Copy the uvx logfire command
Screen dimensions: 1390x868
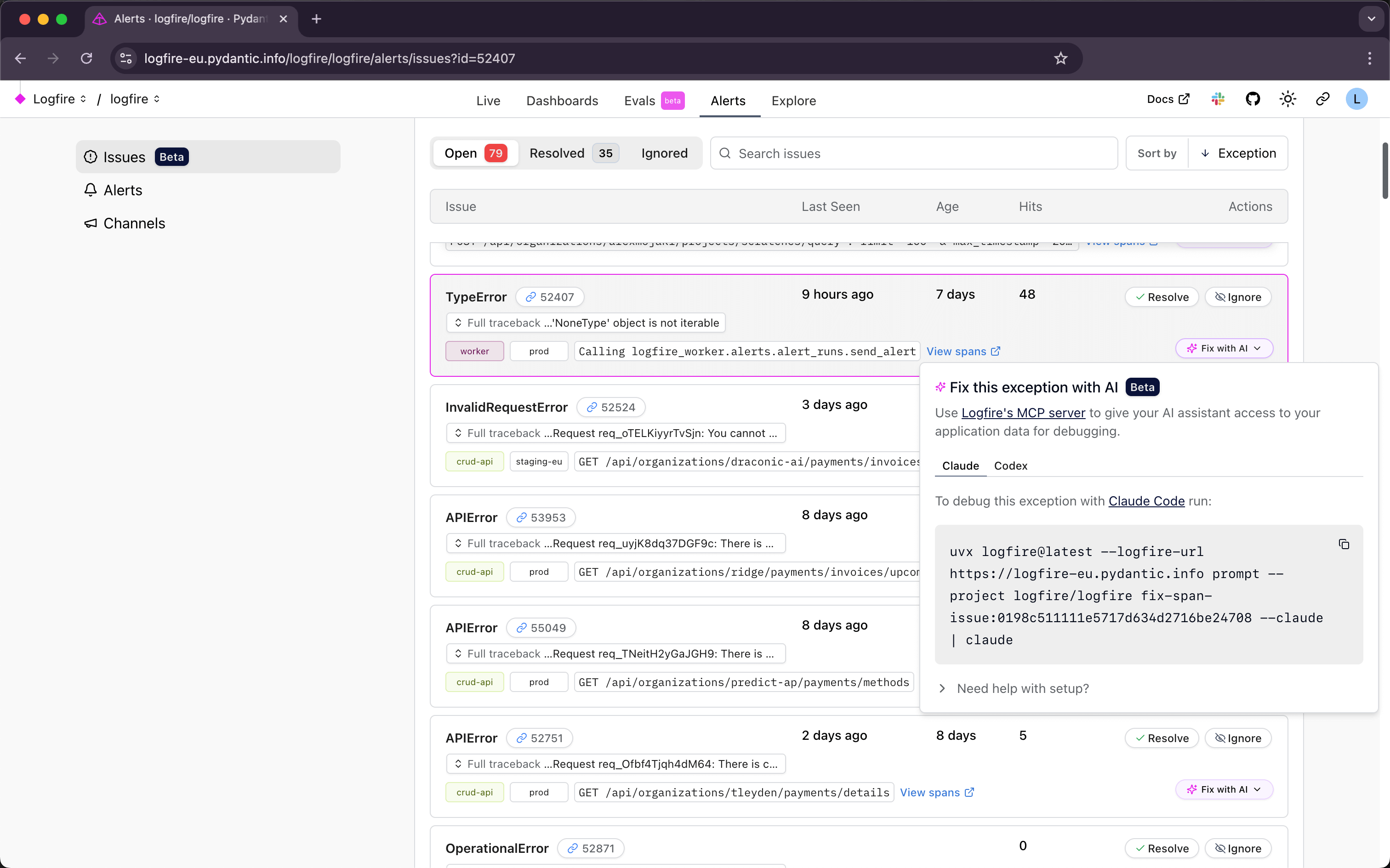1344,544
